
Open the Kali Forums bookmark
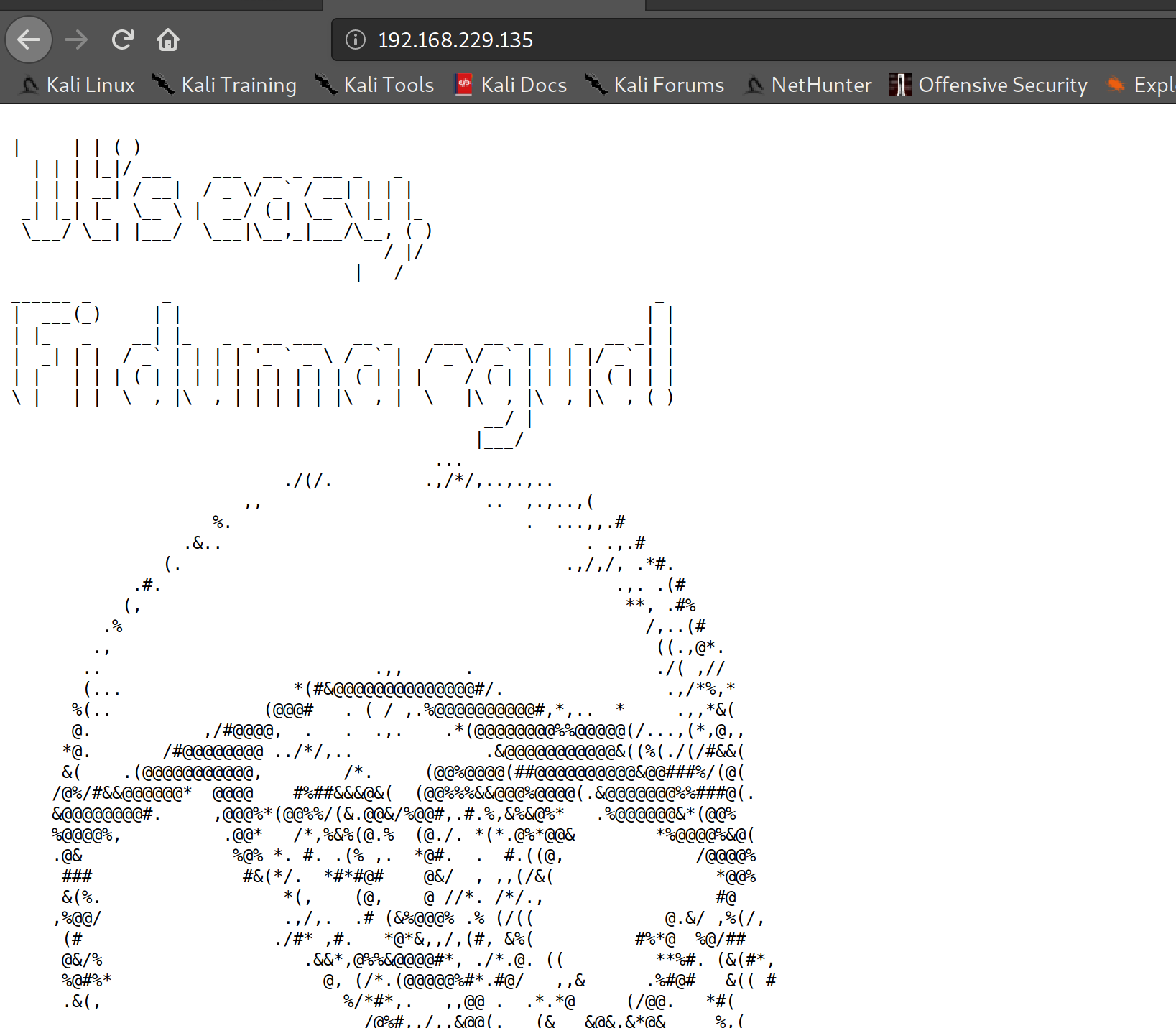point(655,85)
